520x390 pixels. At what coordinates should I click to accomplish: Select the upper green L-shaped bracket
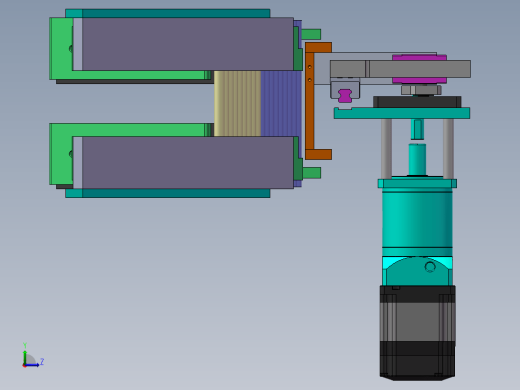tap(61, 49)
